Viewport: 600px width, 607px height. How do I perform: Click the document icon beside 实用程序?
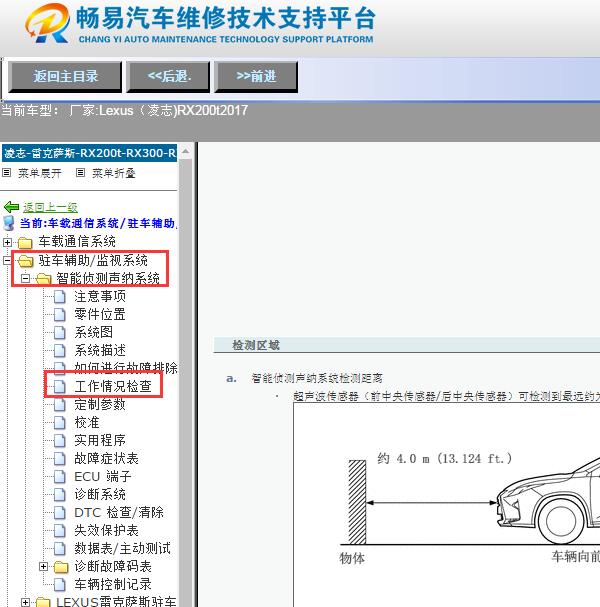click(x=60, y=441)
